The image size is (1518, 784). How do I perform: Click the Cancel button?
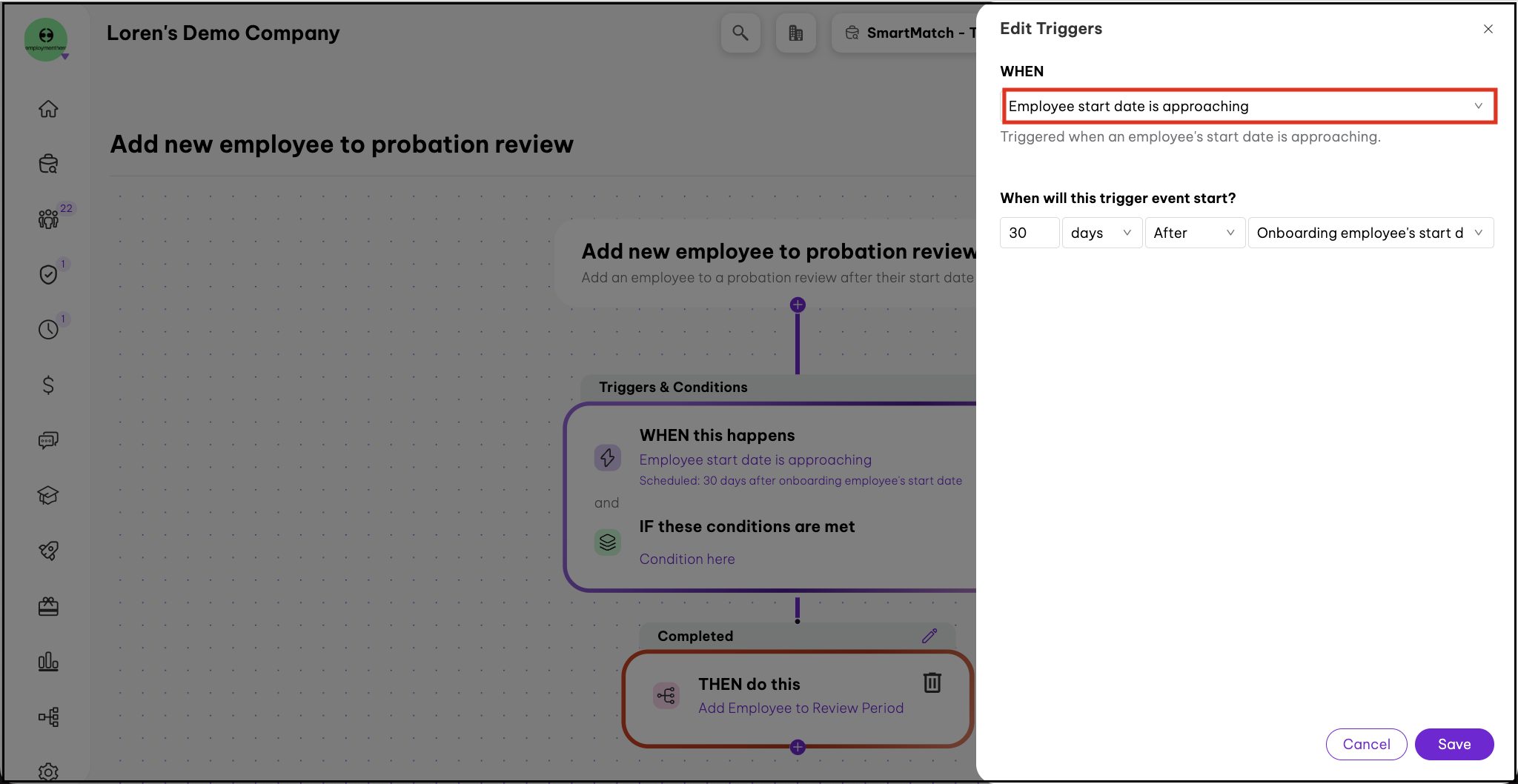point(1366,744)
